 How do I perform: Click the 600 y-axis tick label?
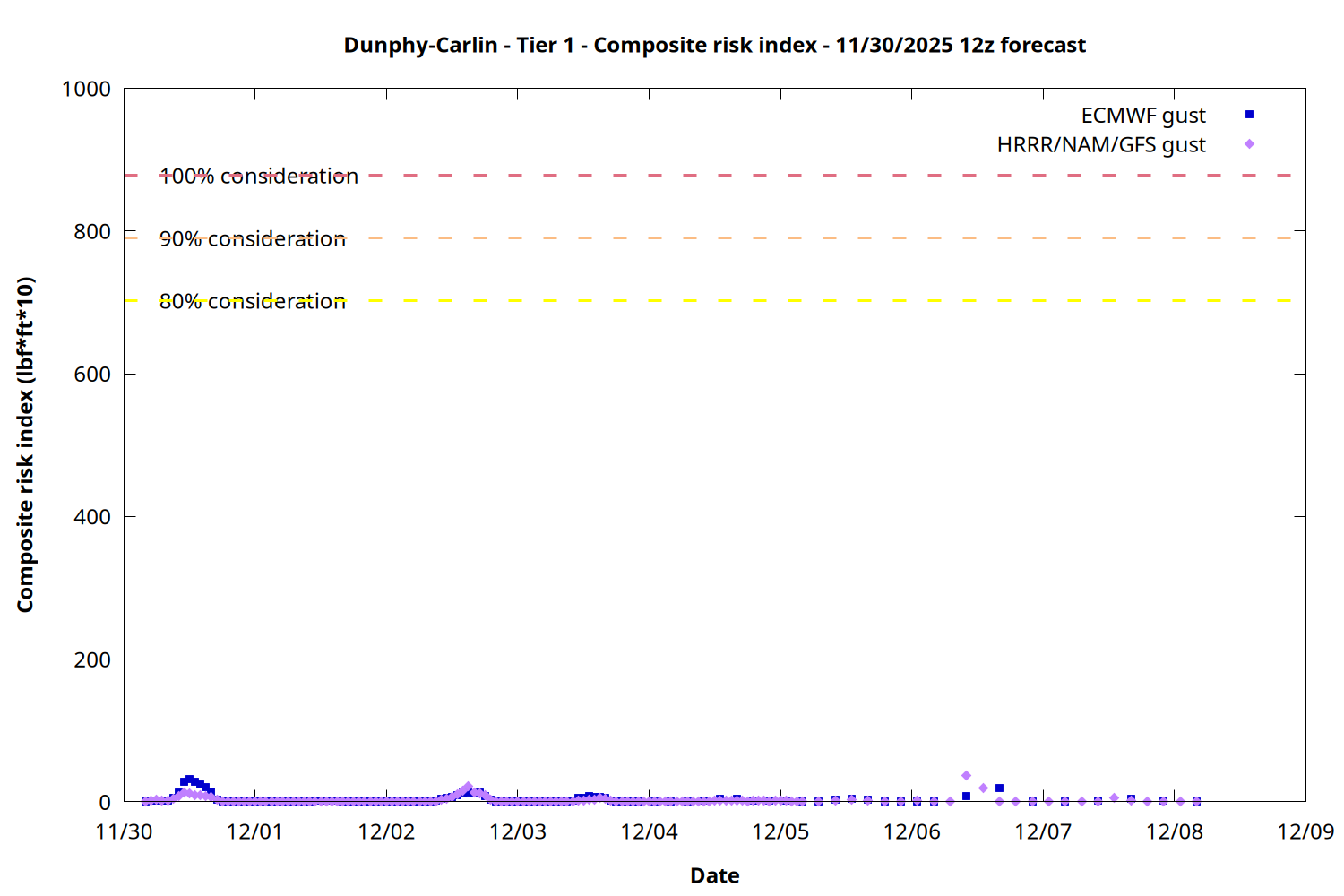pos(92,375)
